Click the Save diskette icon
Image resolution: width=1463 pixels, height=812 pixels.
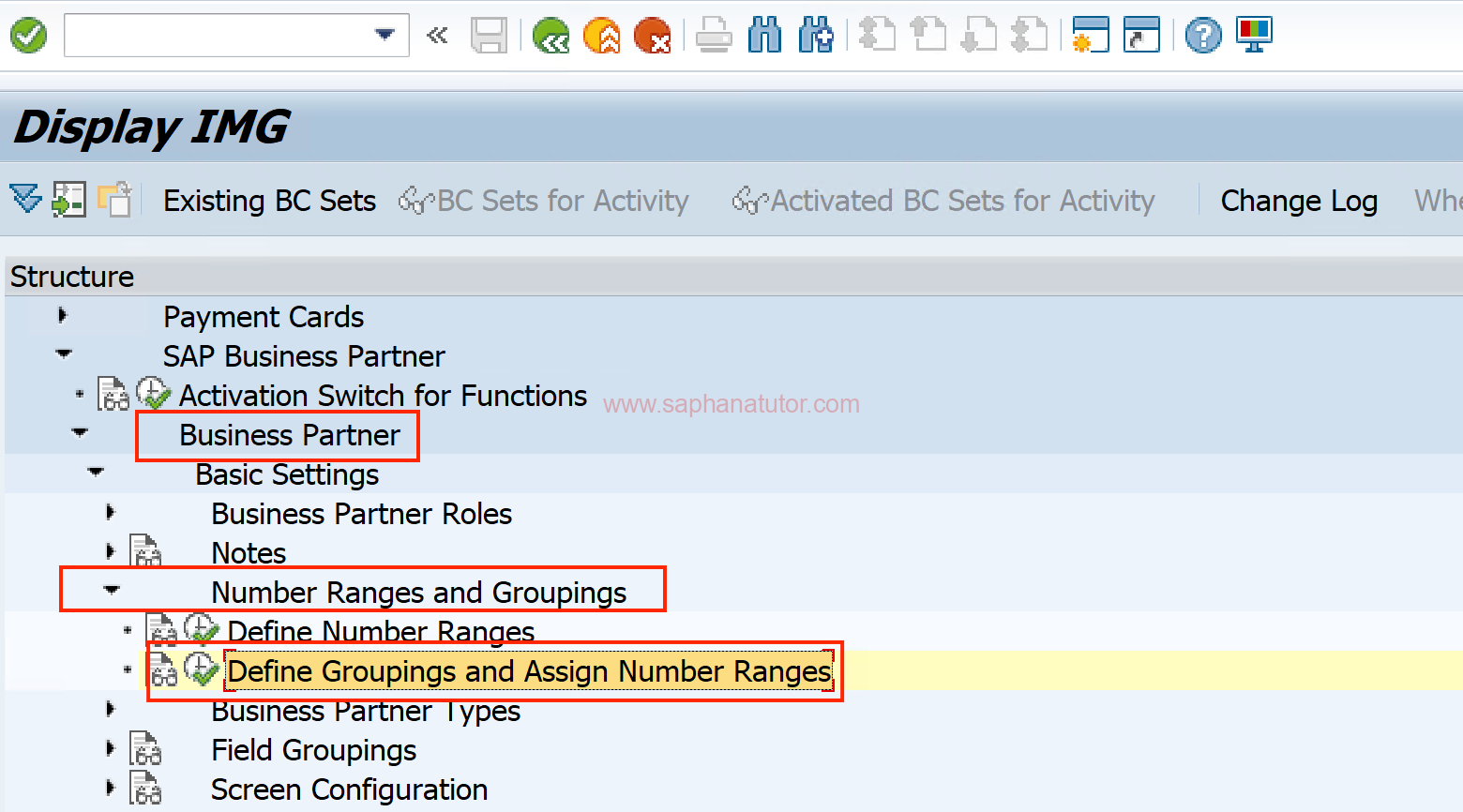489,36
